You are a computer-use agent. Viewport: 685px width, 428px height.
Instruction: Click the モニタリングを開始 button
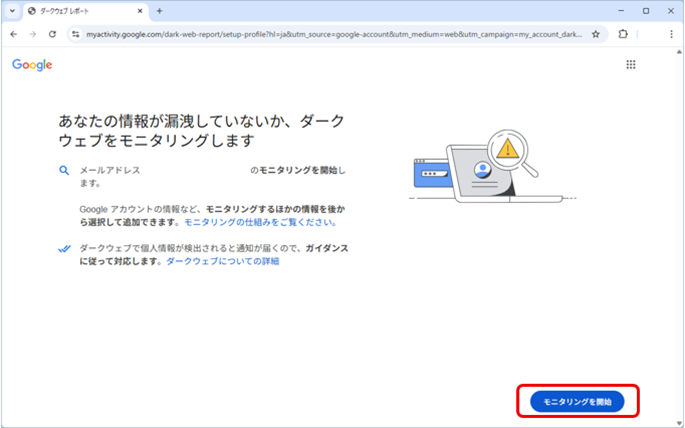point(577,401)
